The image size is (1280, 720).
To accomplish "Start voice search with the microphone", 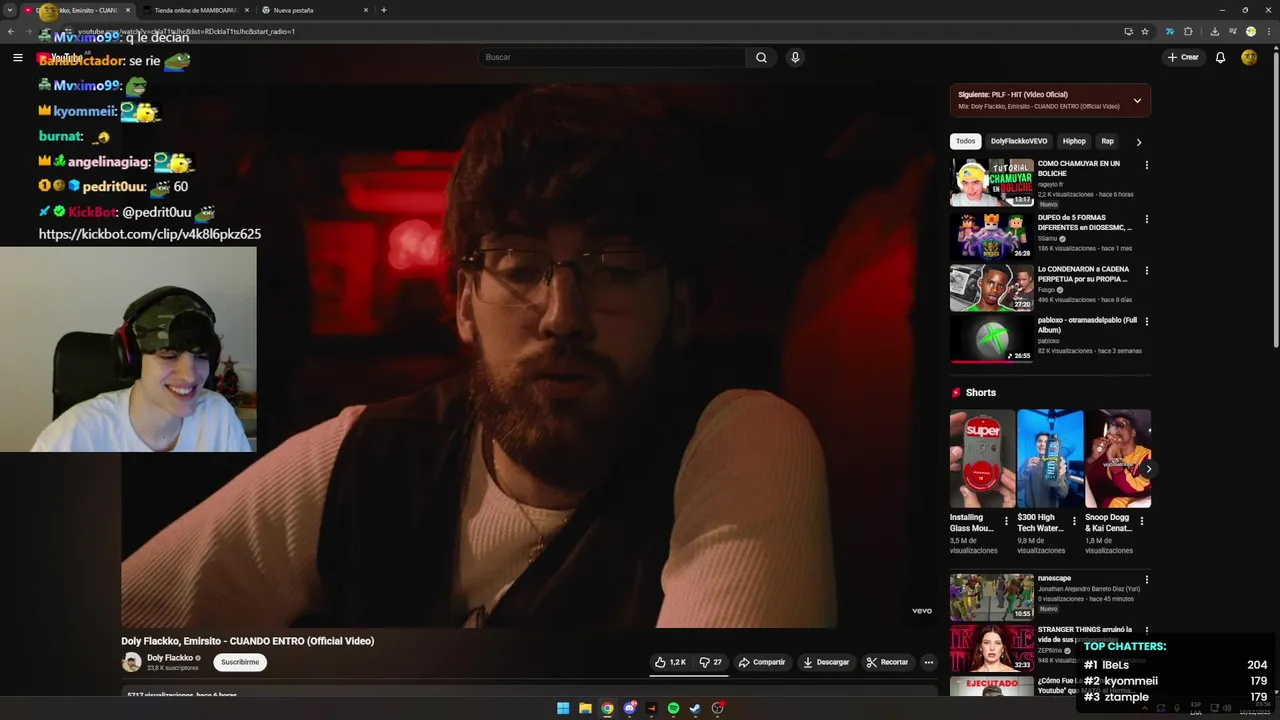I will click(795, 58).
